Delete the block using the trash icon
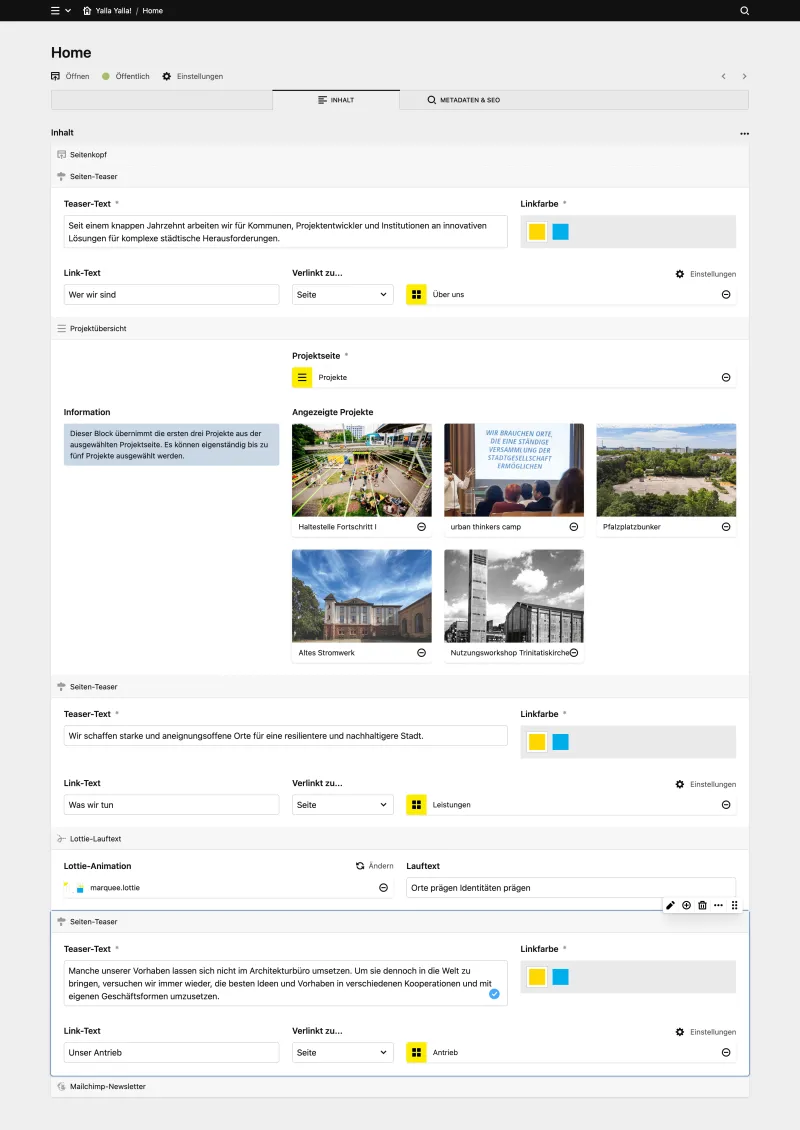The image size is (800, 1130). click(702, 905)
